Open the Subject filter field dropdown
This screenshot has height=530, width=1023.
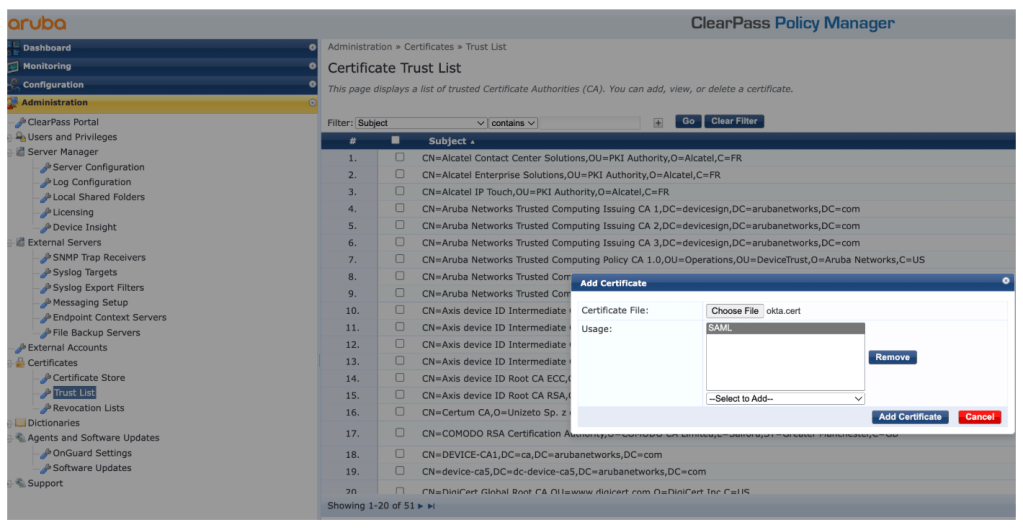[x=421, y=122]
